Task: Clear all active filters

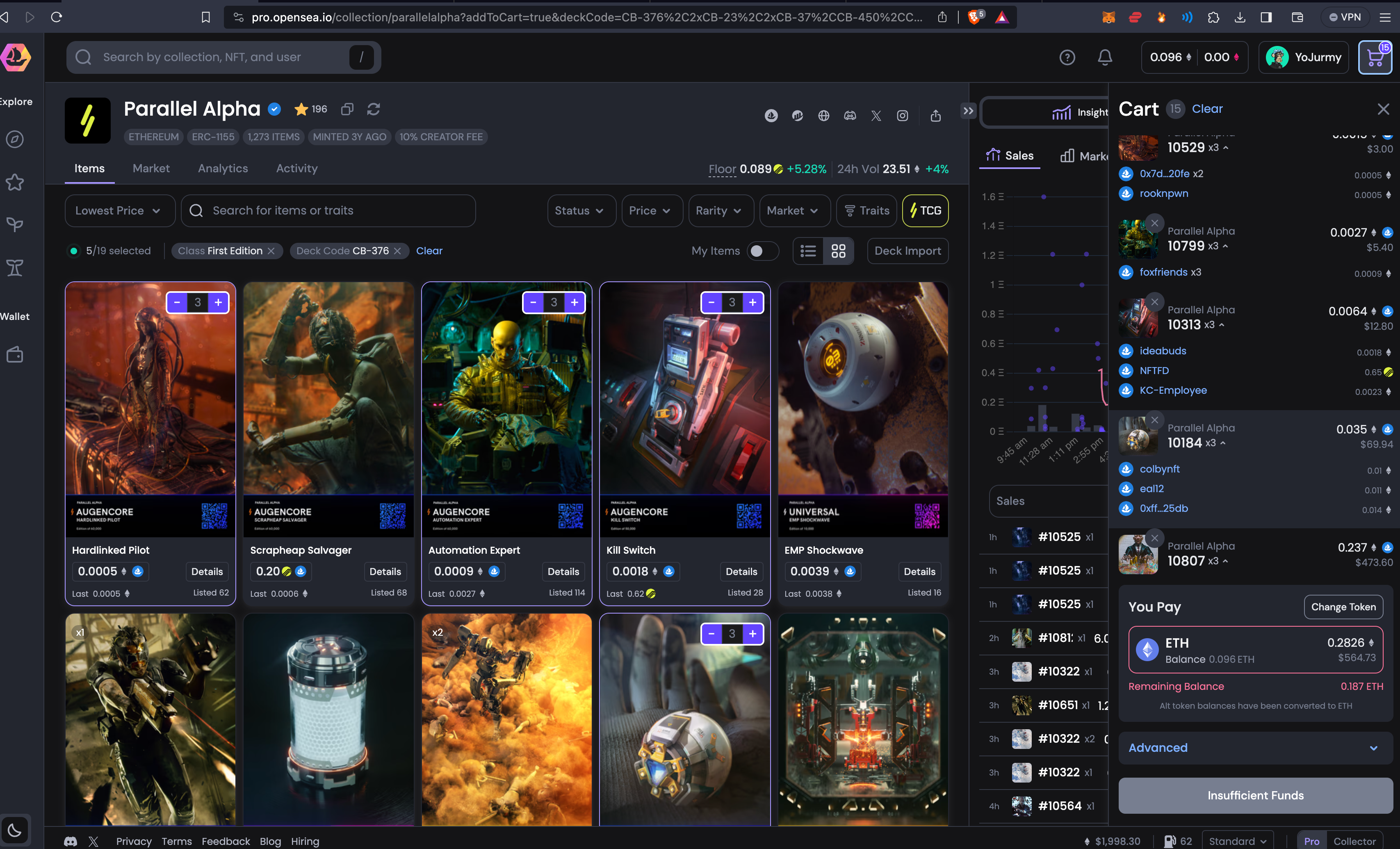Action: 429,251
